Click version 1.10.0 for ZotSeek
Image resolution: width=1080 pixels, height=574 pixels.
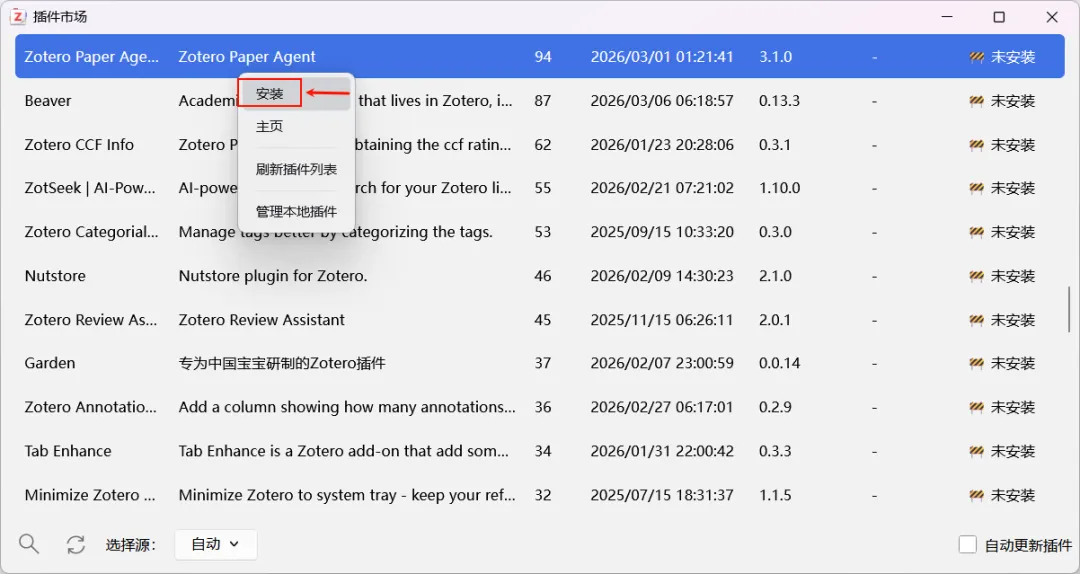click(x=780, y=188)
